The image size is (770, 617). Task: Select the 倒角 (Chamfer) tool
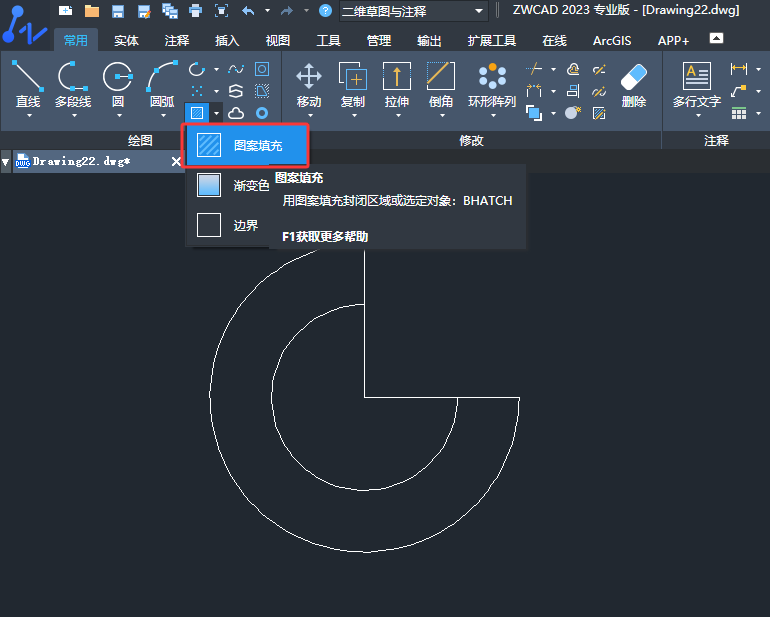coord(440,84)
